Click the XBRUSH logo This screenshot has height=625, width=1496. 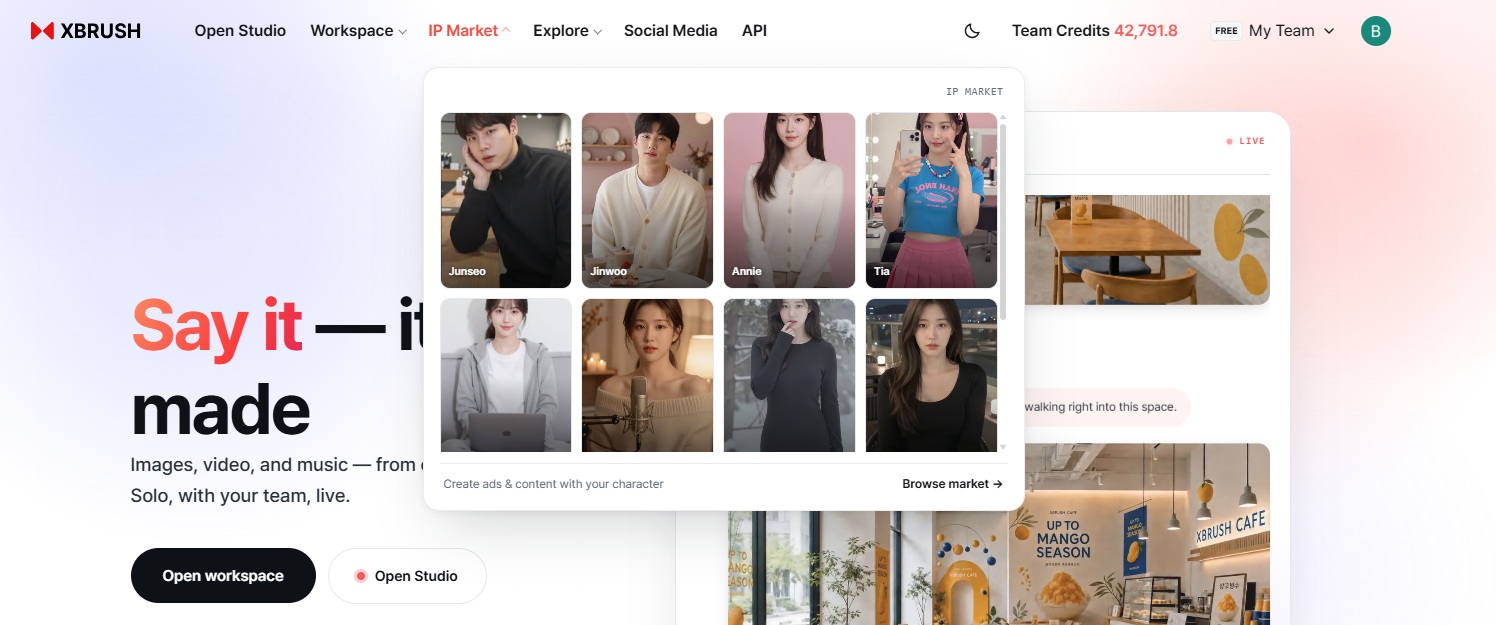tap(86, 31)
